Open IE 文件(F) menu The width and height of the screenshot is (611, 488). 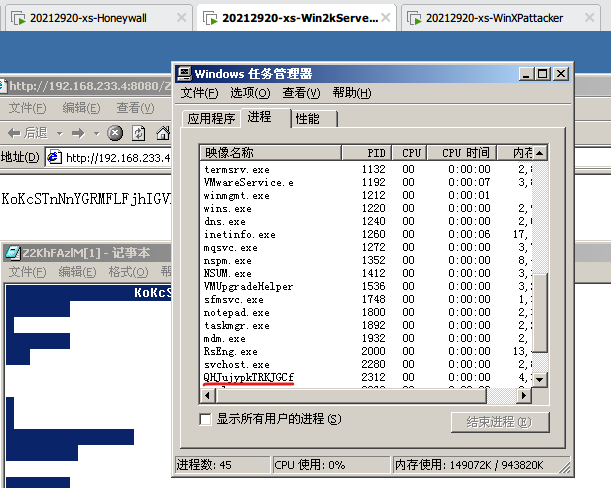click(x=27, y=108)
